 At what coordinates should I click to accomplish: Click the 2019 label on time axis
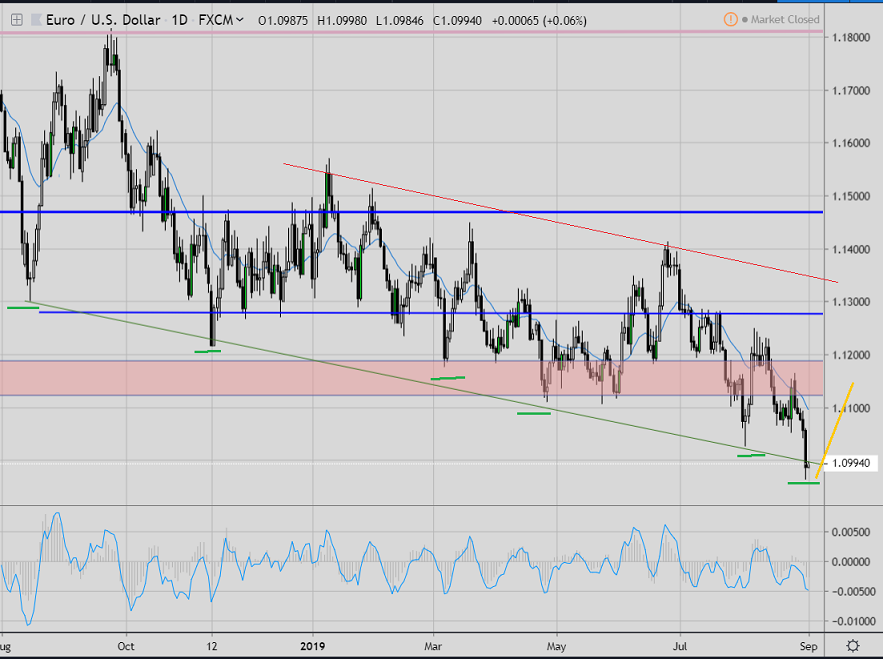pos(313,646)
